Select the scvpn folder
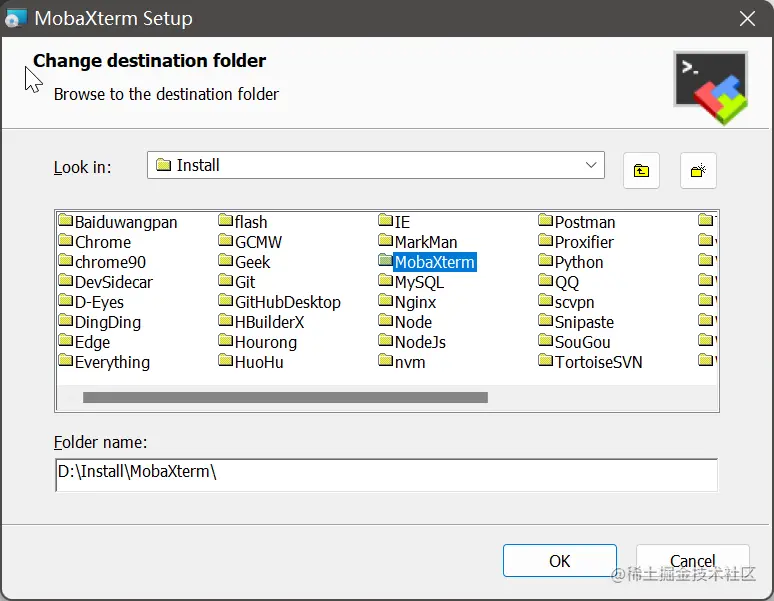The height and width of the screenshot is (601, 774). (x=567, y=302)
